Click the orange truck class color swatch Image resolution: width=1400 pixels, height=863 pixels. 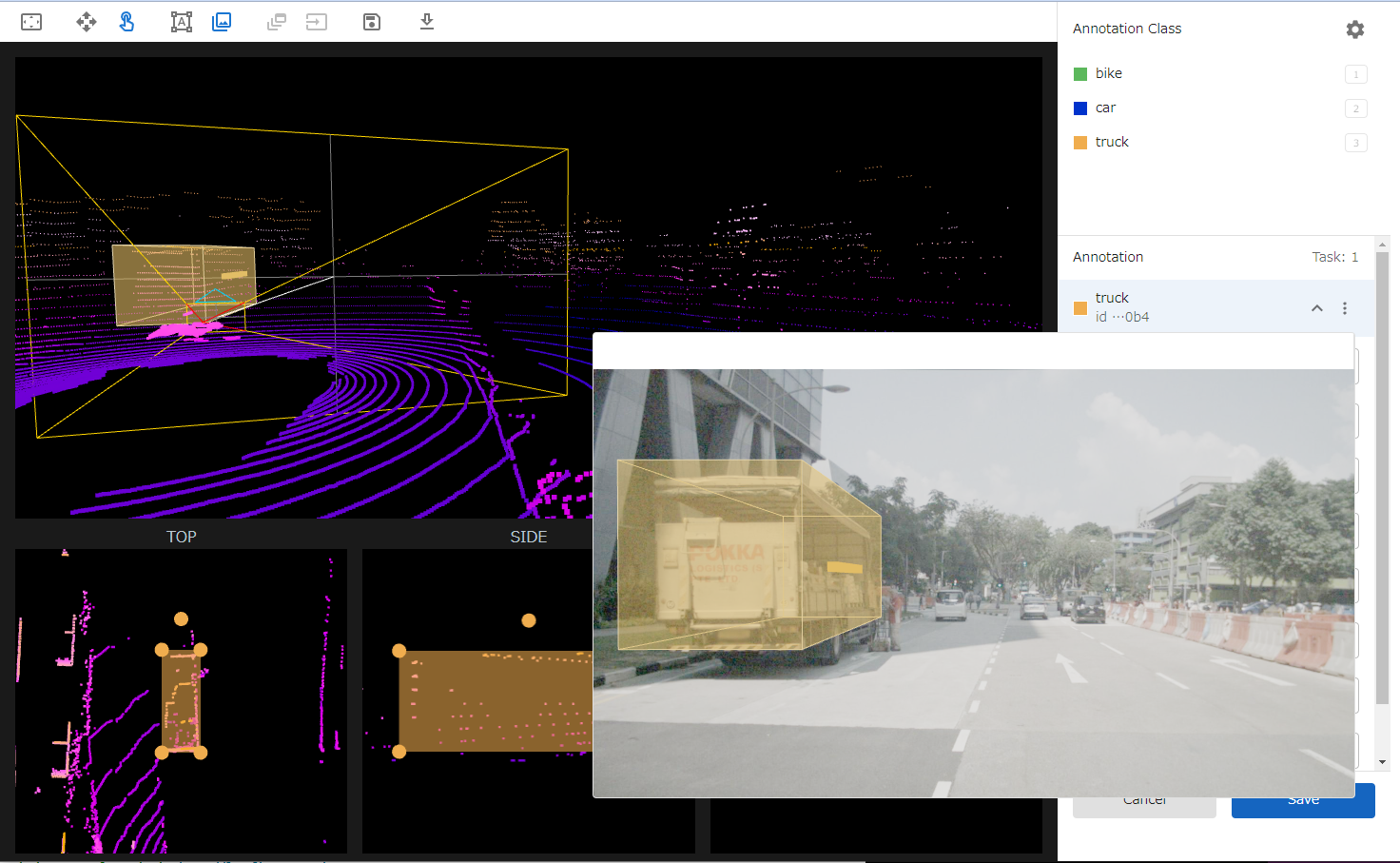1080,143
